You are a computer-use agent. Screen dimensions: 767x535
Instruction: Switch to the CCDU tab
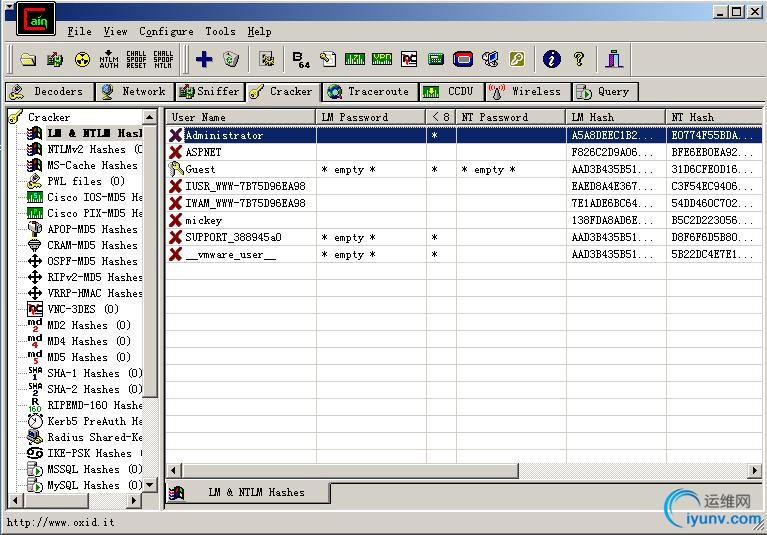451,91
